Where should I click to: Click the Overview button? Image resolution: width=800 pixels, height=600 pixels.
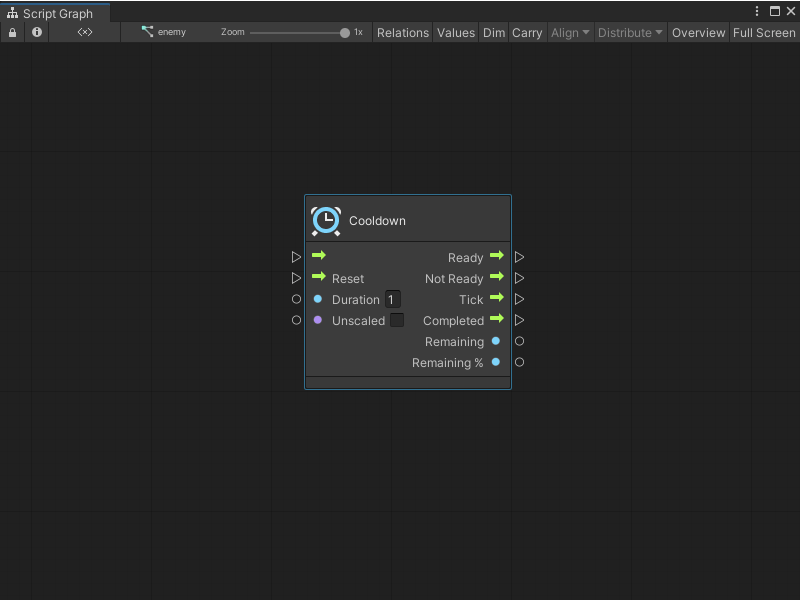698,32
